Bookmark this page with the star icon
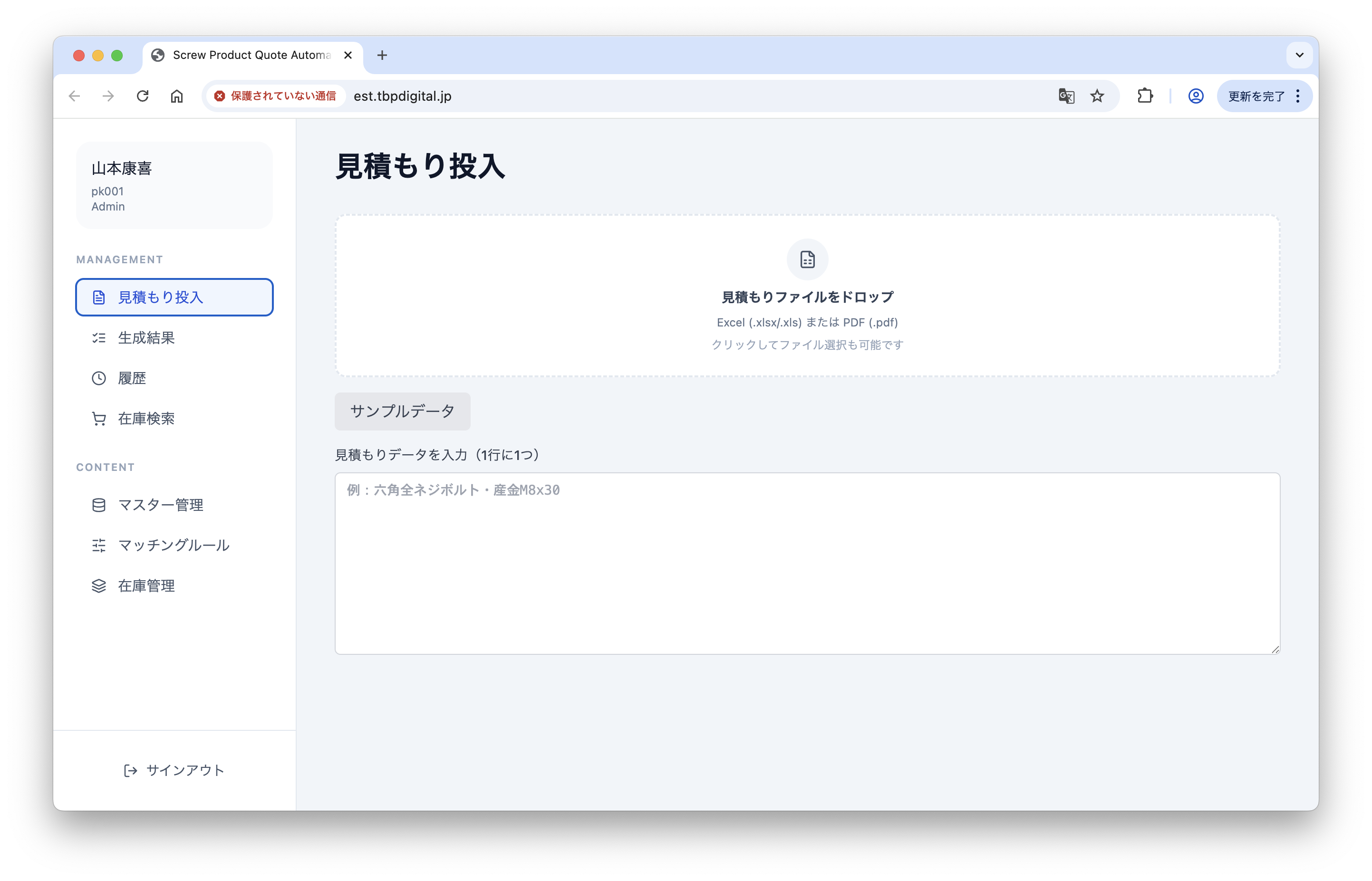The height and width of the screenshot is (881, 1372). 1097,96
